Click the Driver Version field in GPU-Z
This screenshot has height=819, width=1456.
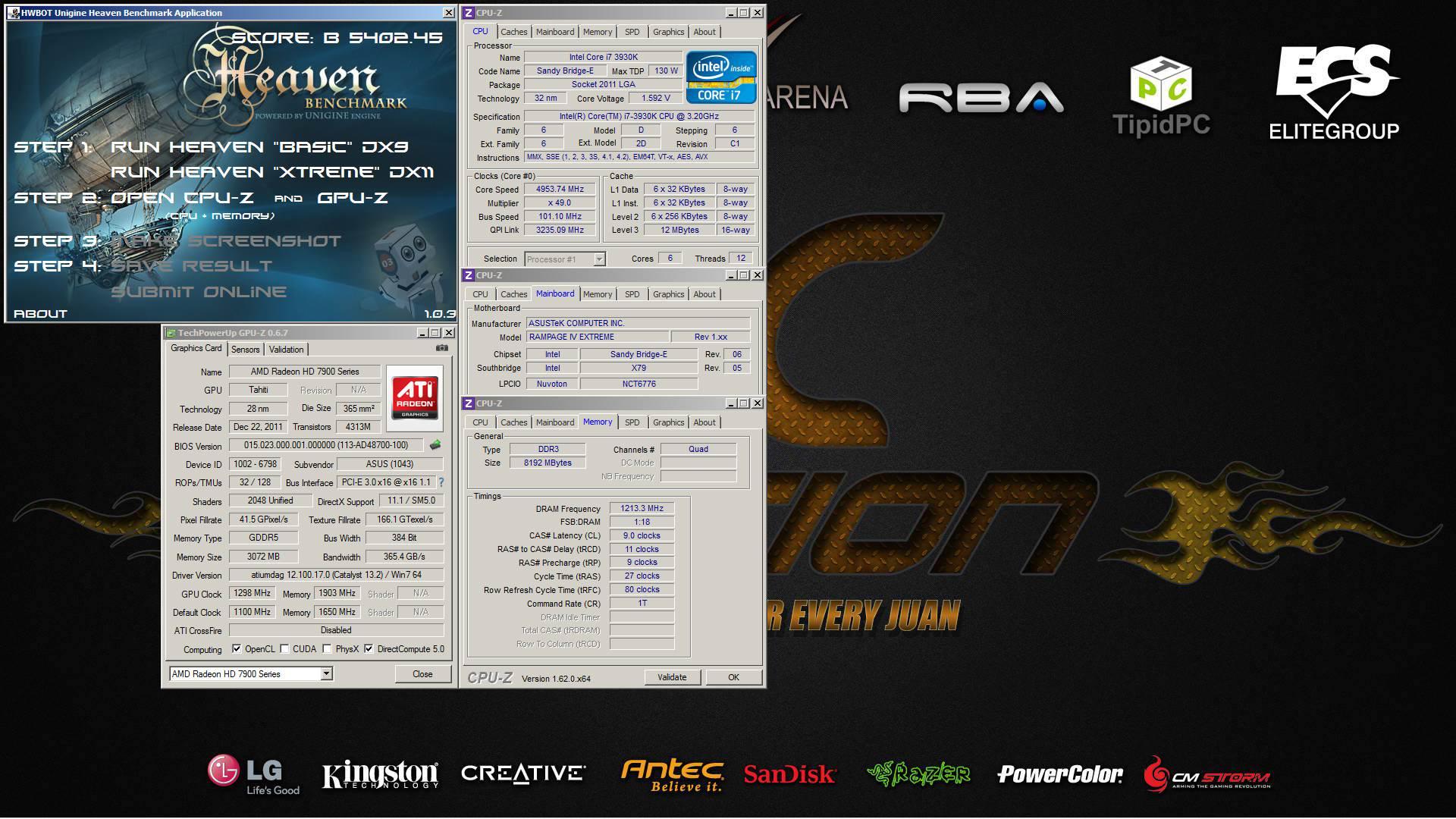pos(336,575)
